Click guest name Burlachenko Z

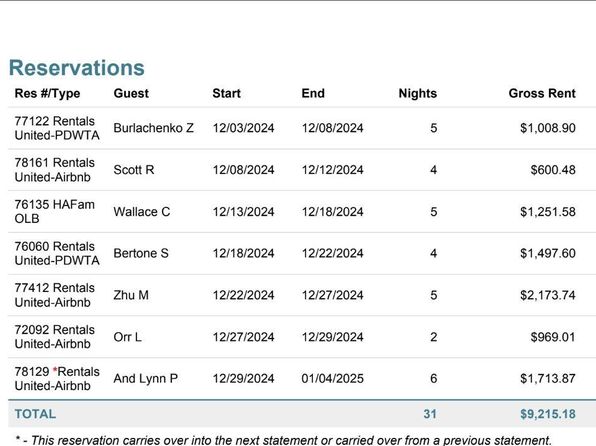click(x=154, y=128)
